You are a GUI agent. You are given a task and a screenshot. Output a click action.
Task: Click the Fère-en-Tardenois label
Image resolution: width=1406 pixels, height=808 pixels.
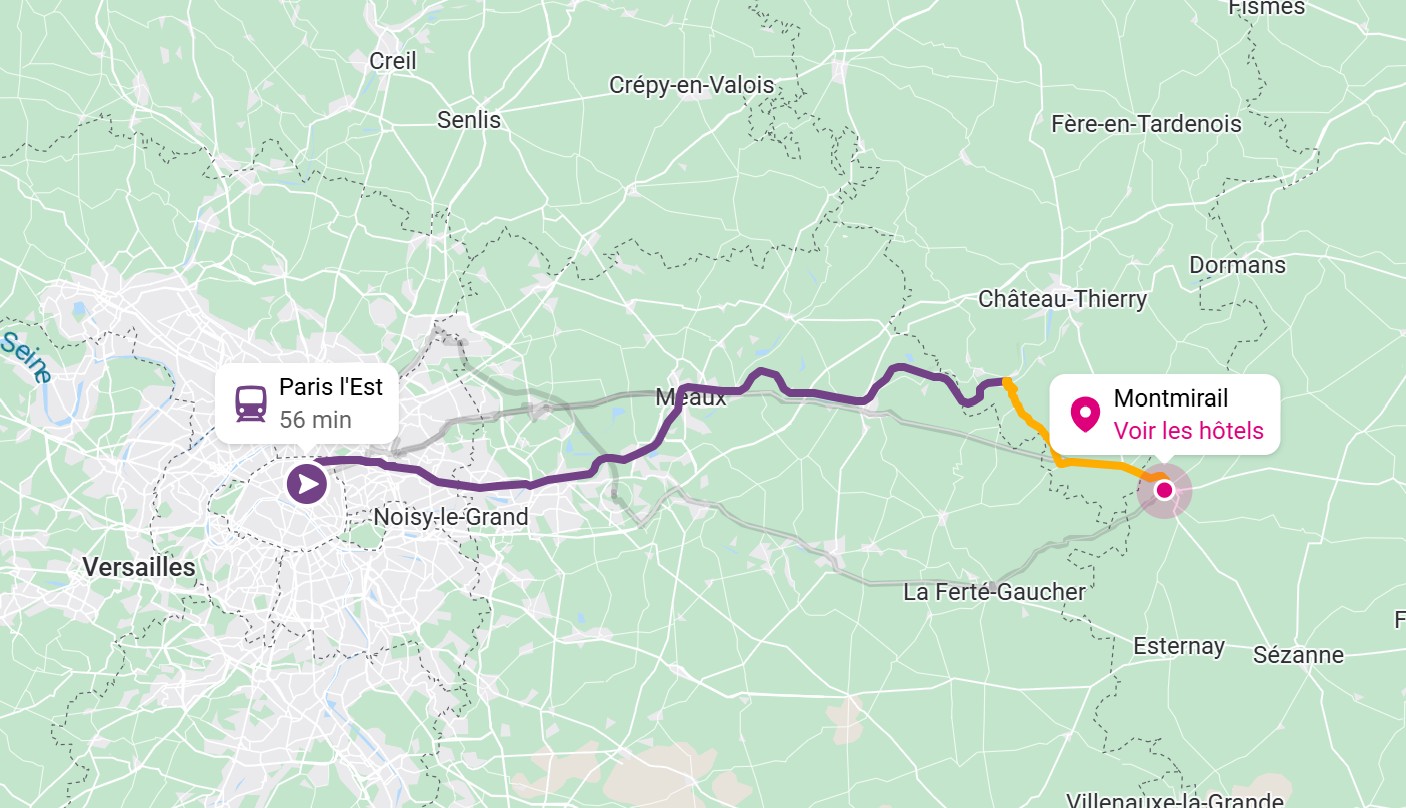1146,124
